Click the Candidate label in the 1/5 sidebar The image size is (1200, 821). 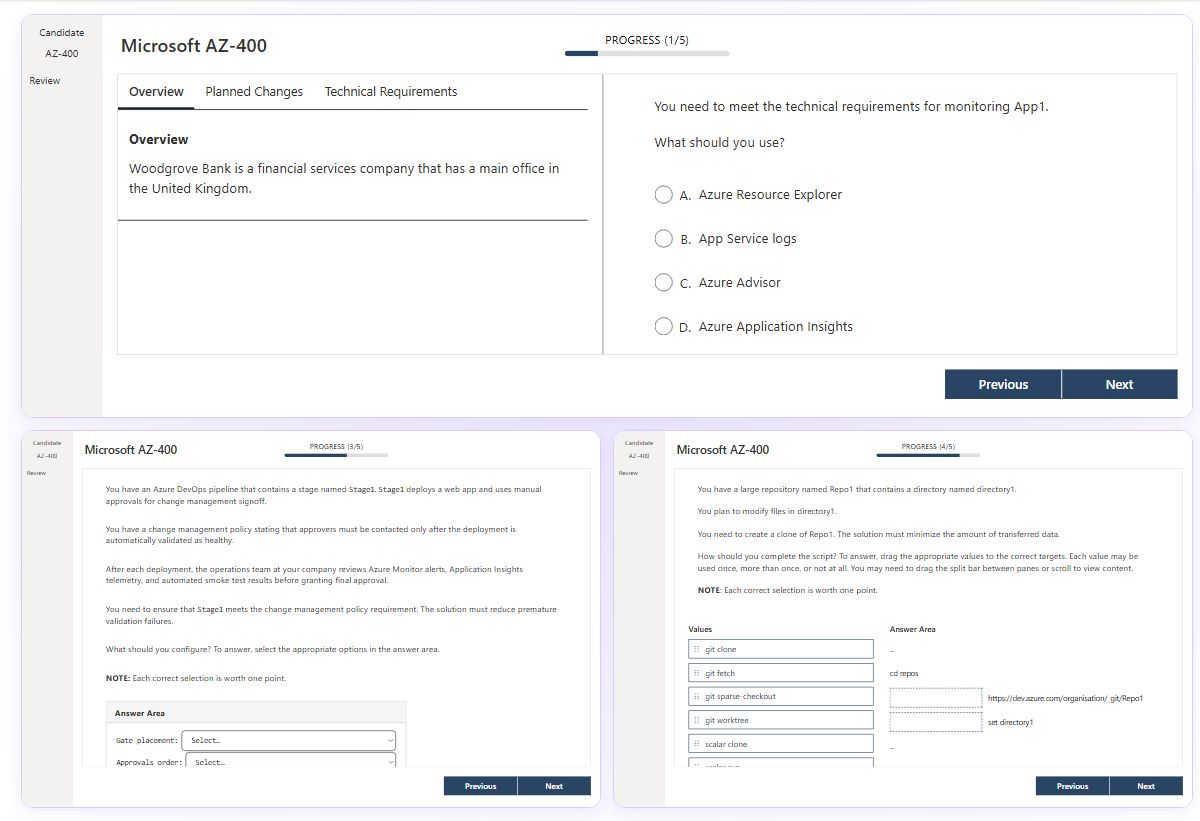pyautogui.click(x=62, y=33)
